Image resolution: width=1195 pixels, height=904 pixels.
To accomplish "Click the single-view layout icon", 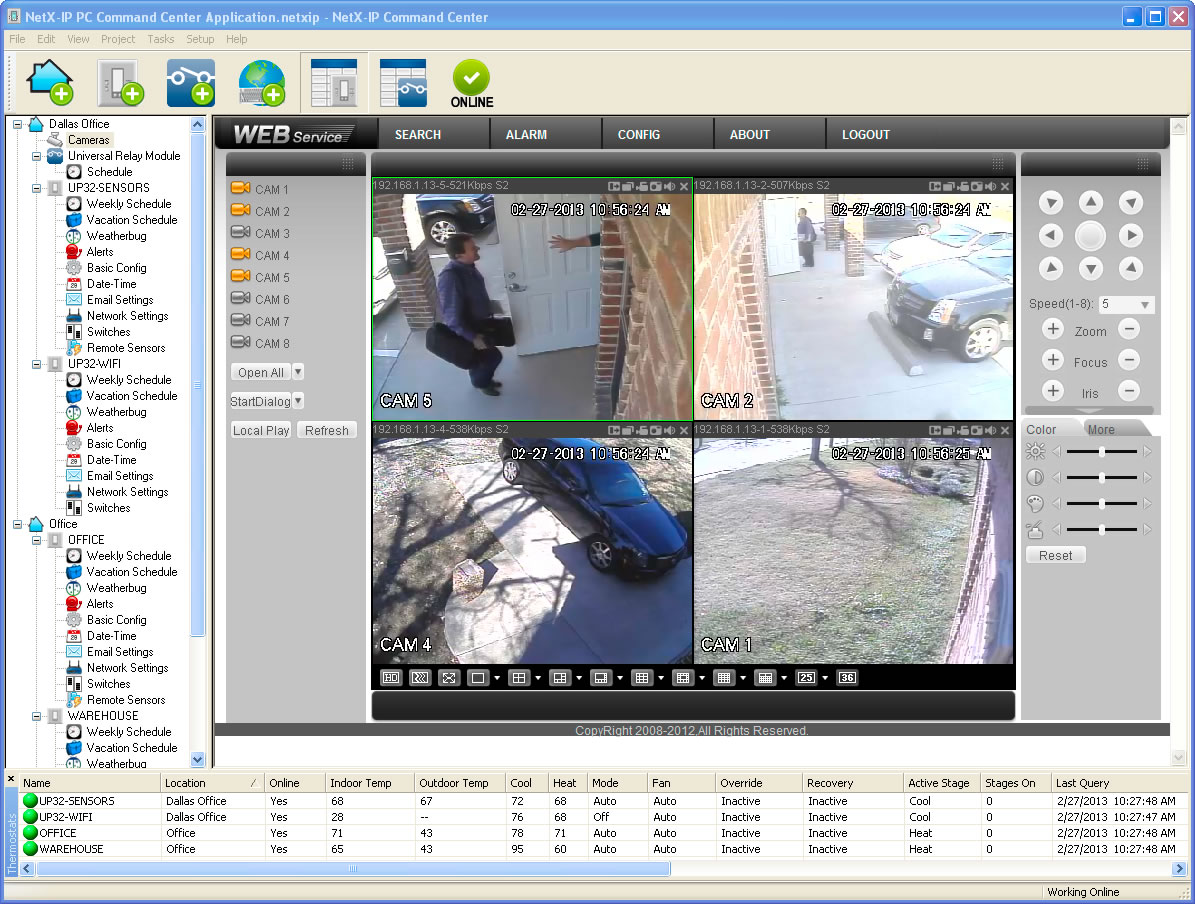I will tap(478, 678).
